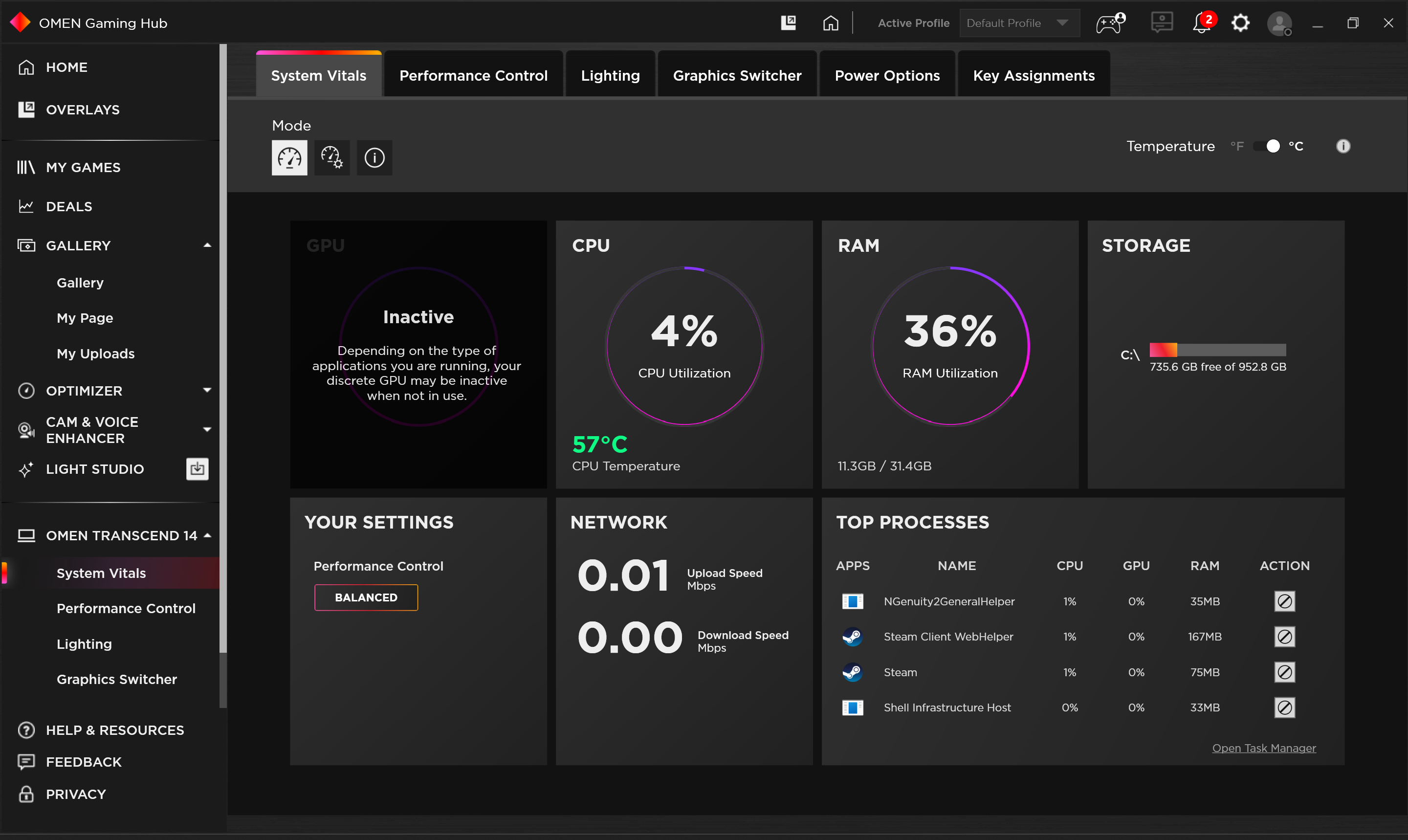Click the OMEN diamond logo
This screenshot has height=840, width=1408.
(x=21, y=22)
